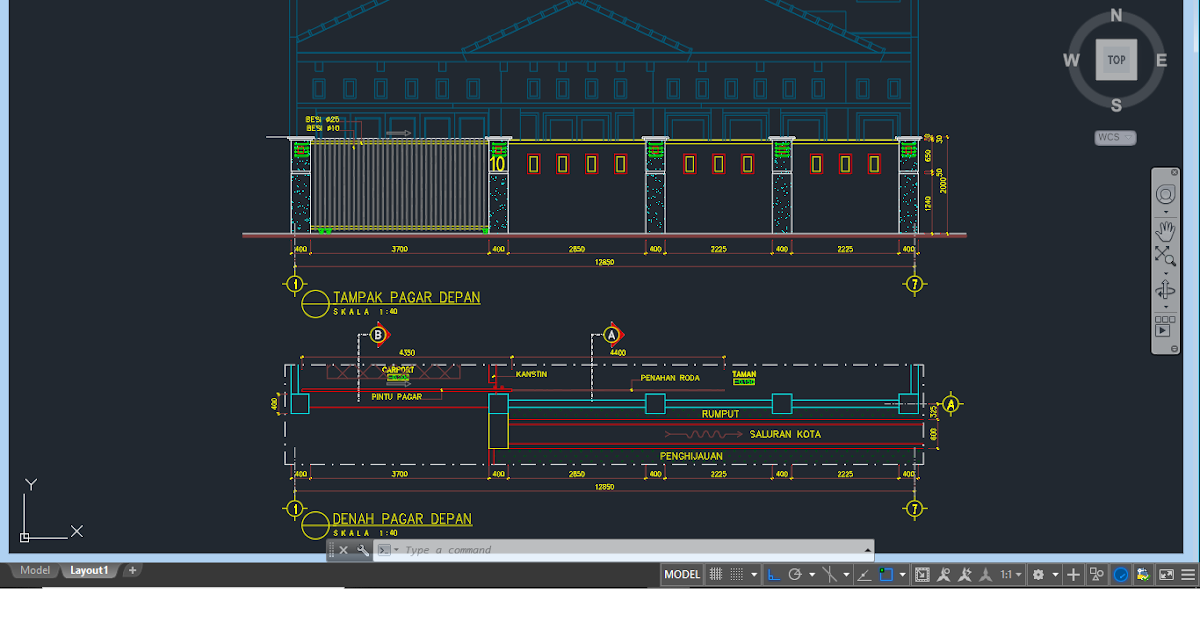Select the Pan tool in the navigation bar
The width and height of the screenshot is (1200, 630).
(x=1166, y=231)
